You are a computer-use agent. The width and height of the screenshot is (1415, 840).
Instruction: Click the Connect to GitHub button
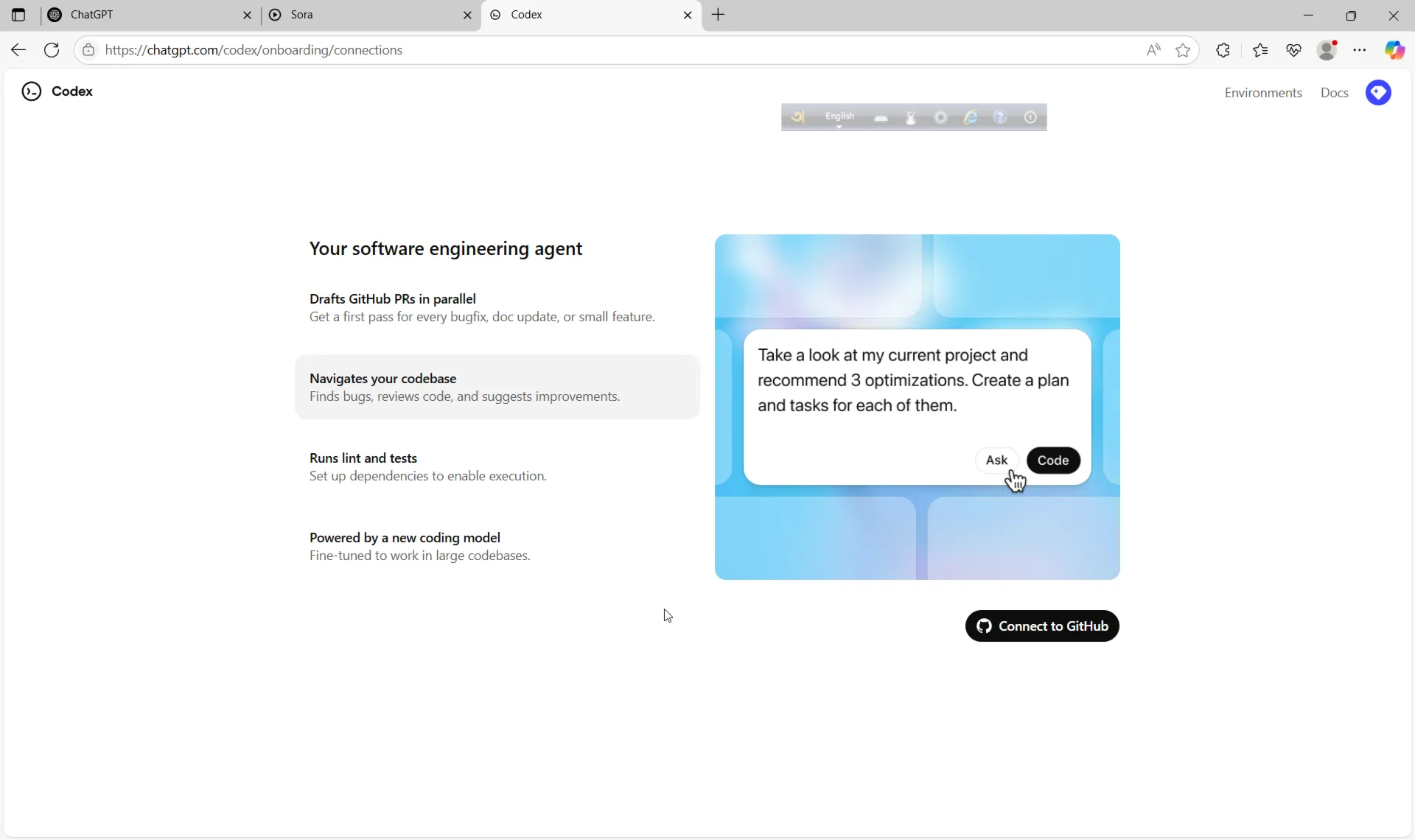[1042, 626]
